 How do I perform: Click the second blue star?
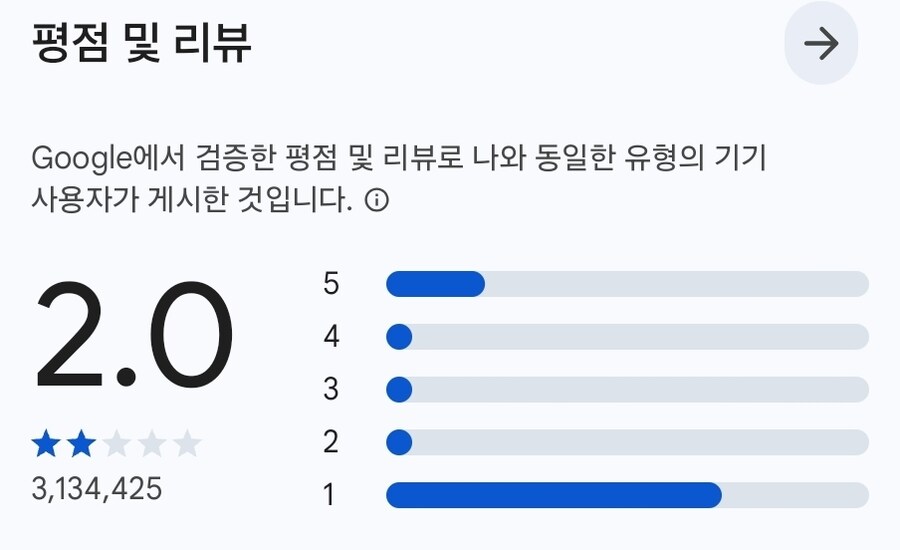point(81,443)
